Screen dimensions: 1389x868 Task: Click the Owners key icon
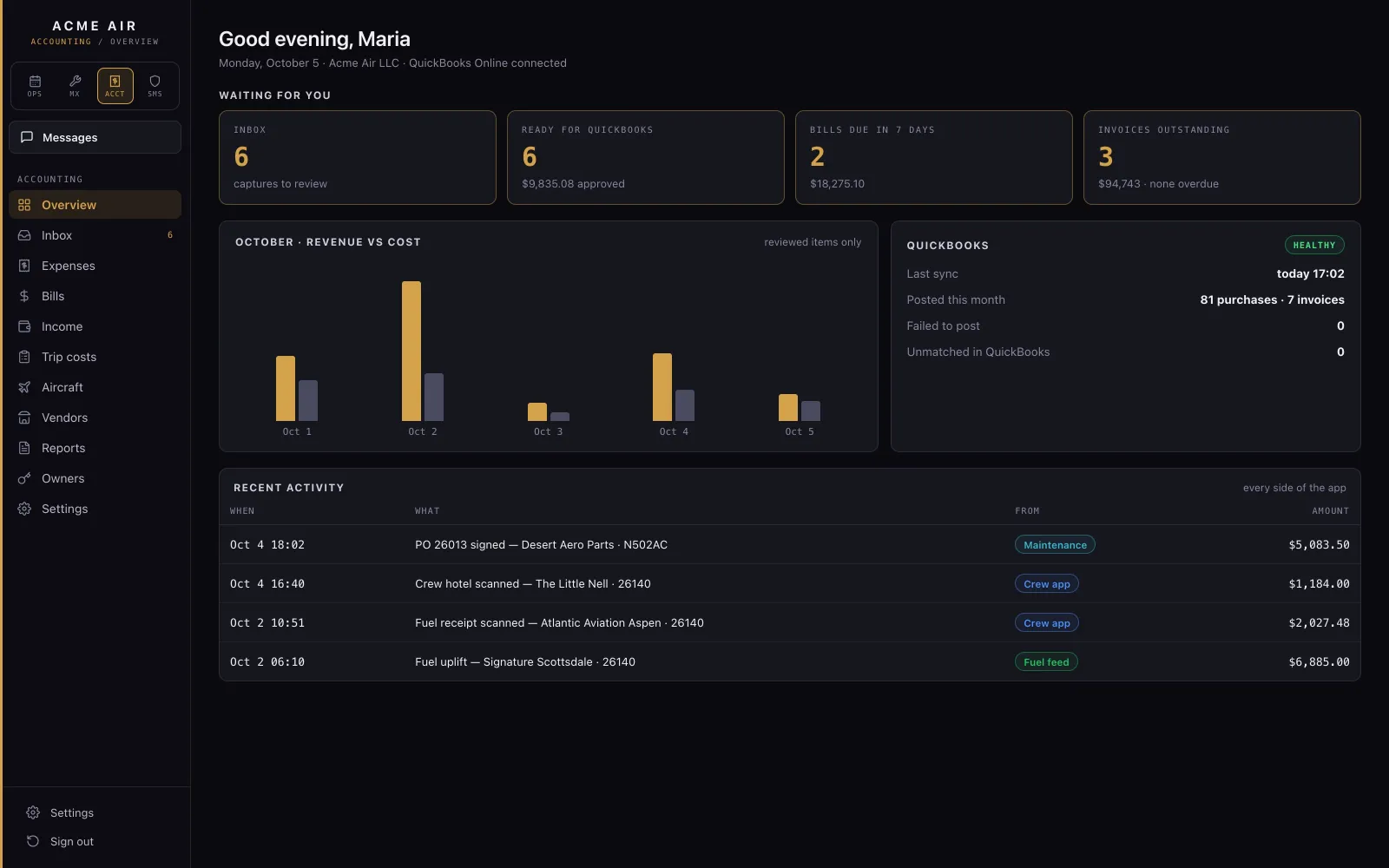[x=24, y=478]
